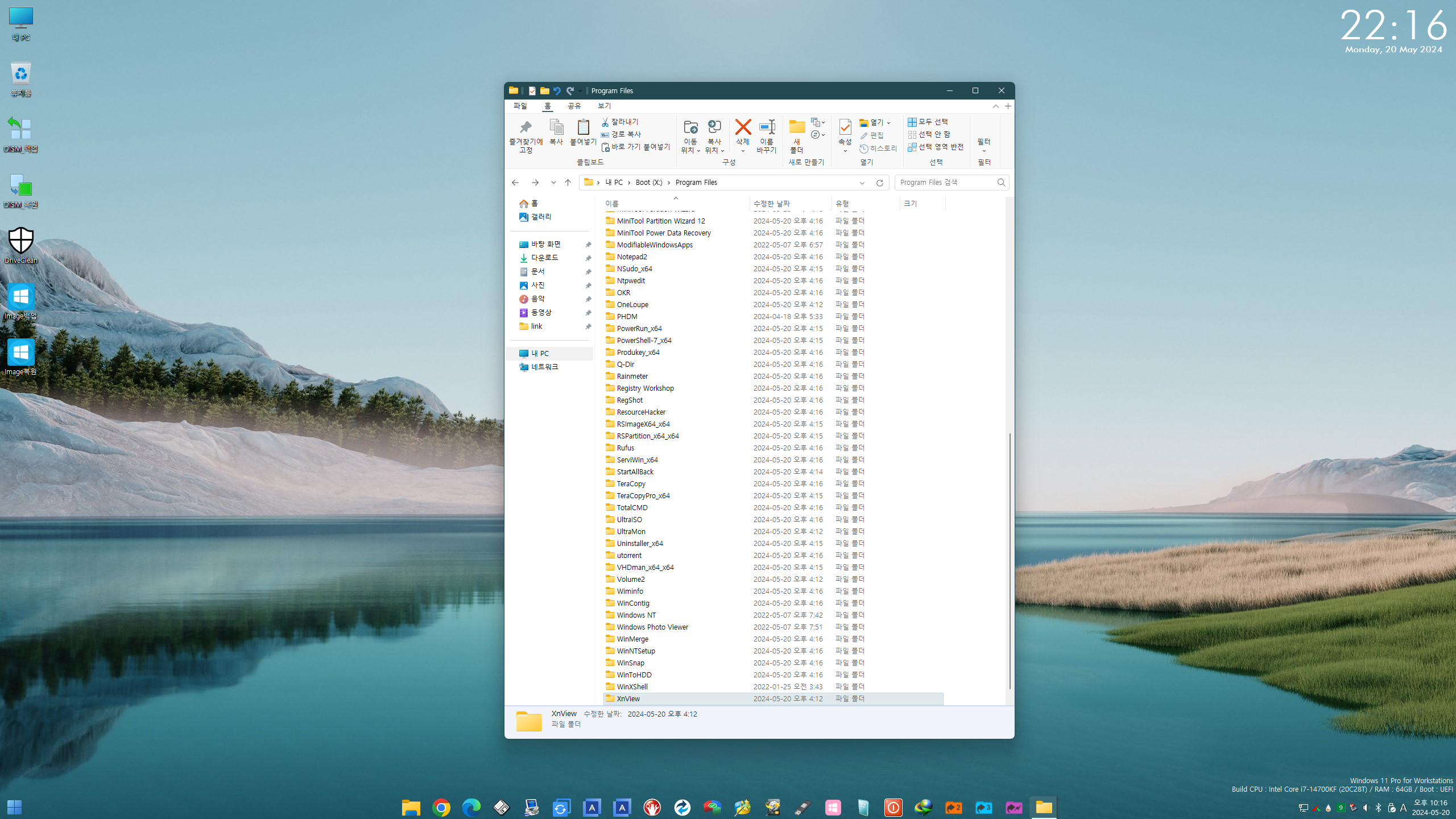The width and height of the screenshot is (1456, 819).
Task: Sort by Size (크기) column header
Action: [923, 203]
